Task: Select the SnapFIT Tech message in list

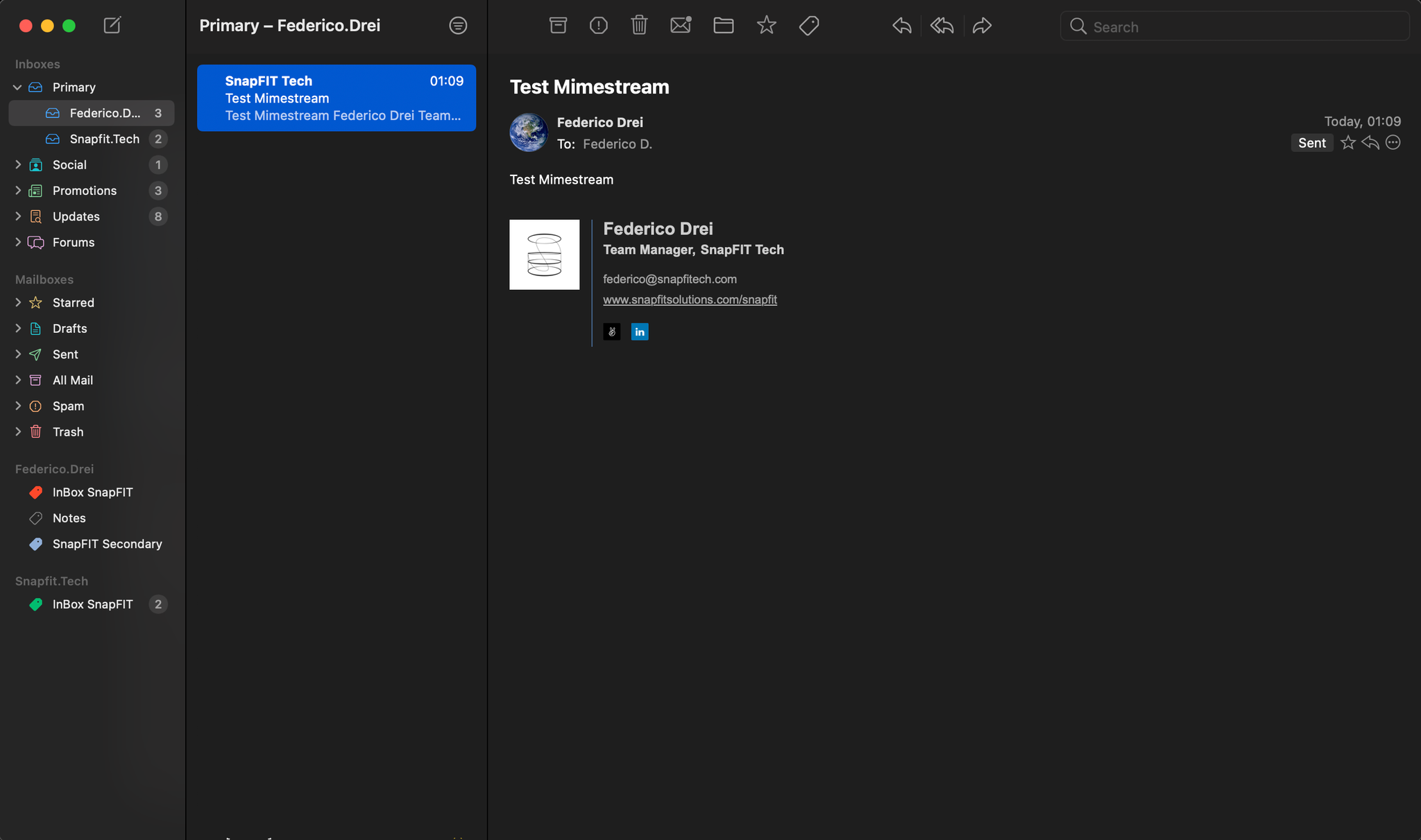Action: coord(337,98)
